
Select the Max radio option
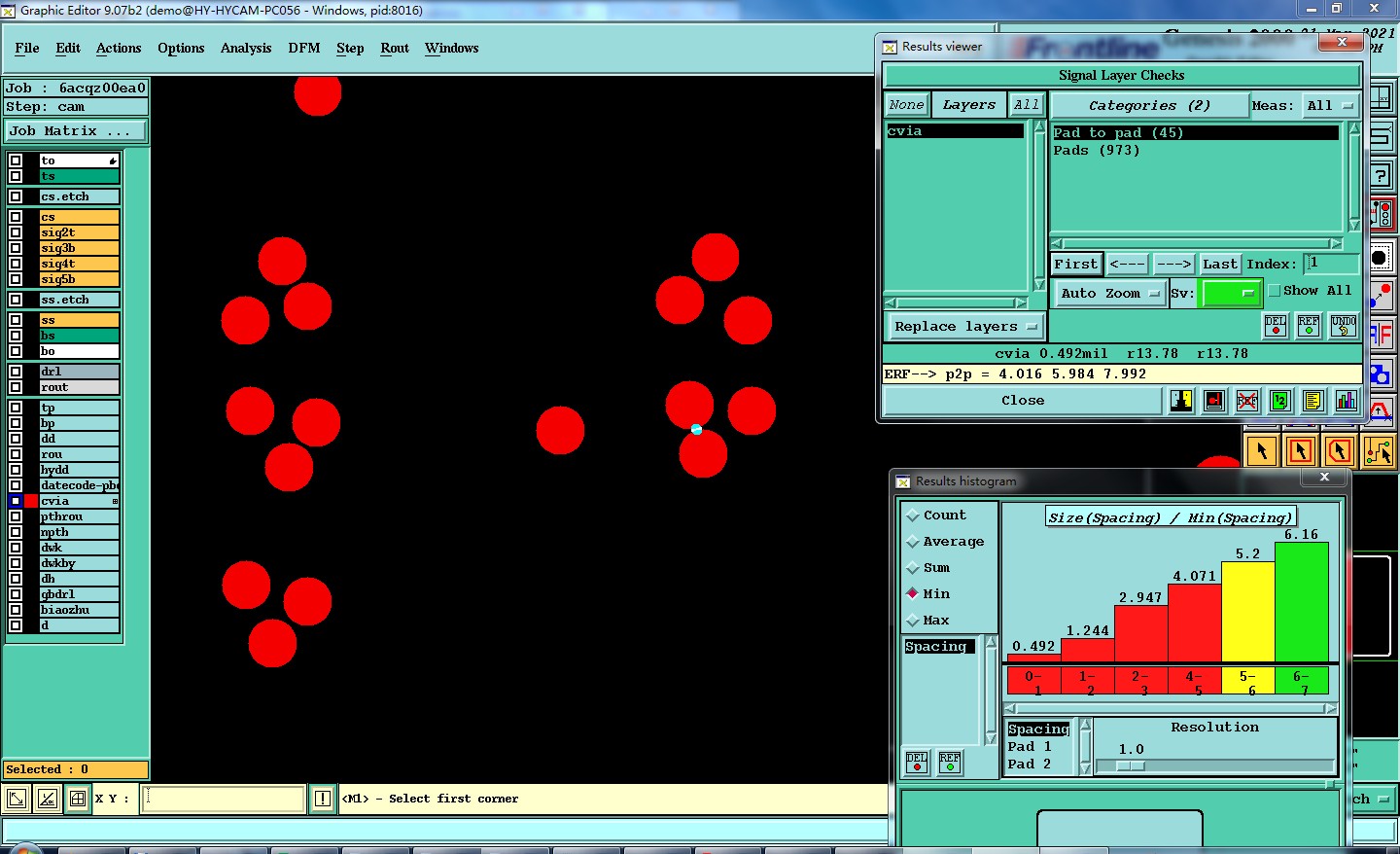[912, 621]
